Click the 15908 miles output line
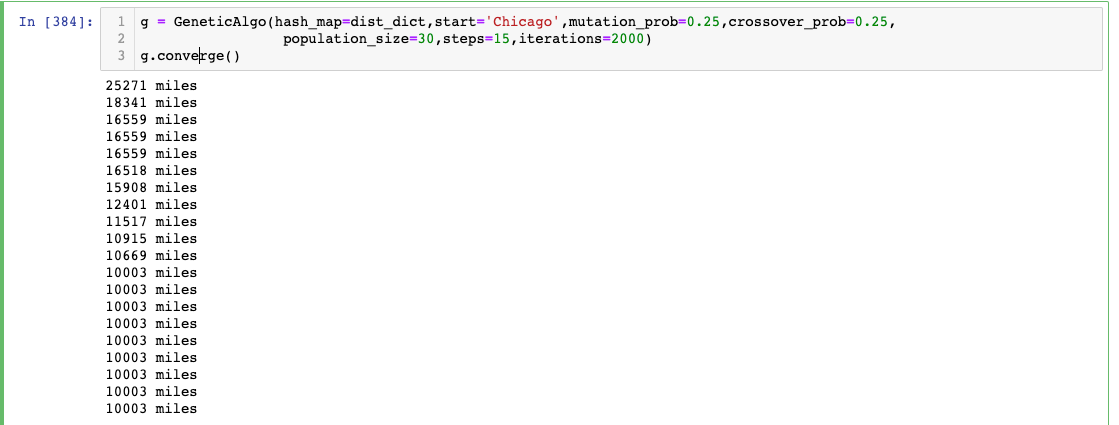Image resolution: width=1119 pixels, height=425 pixels. tap(151, 188)
